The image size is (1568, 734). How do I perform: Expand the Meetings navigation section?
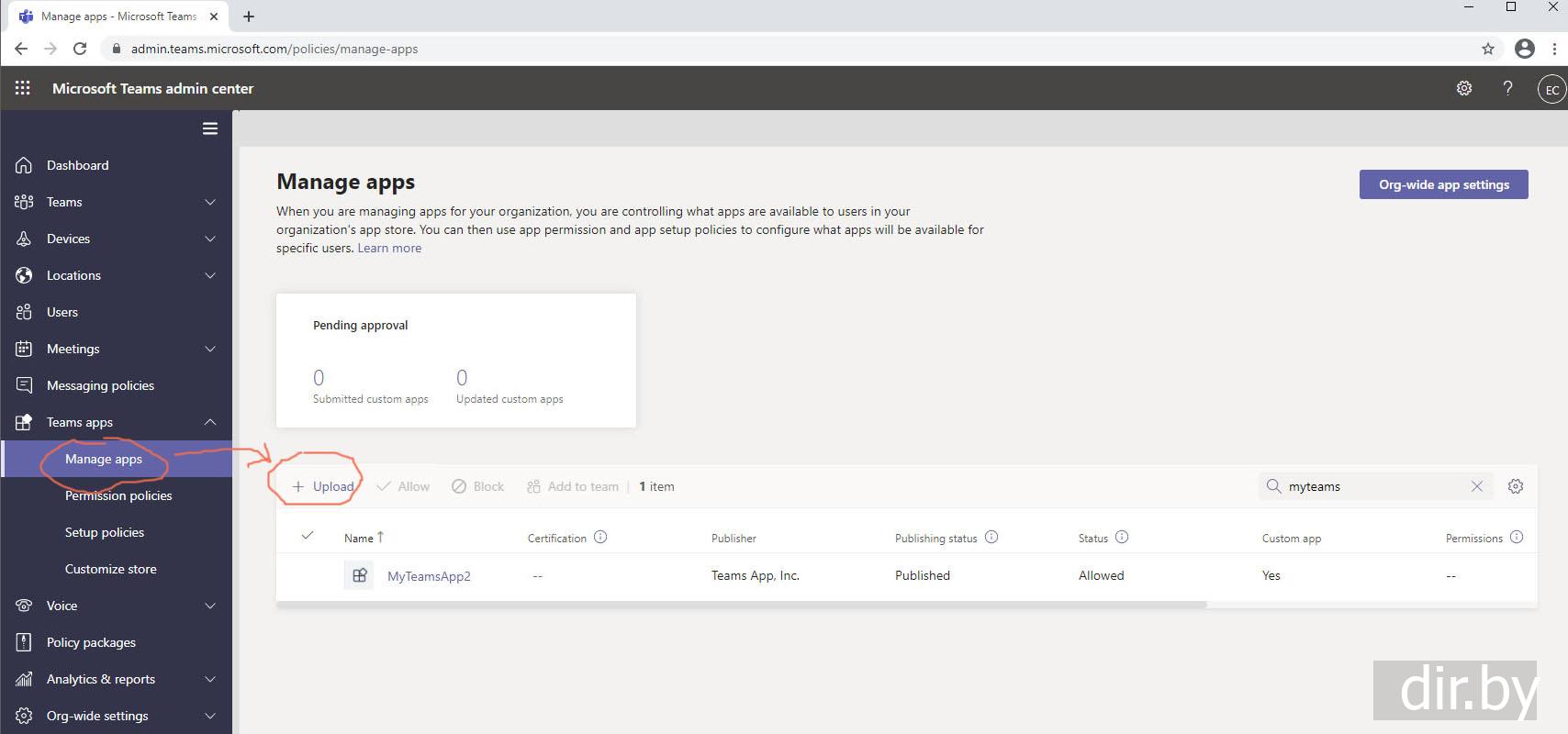click(x=210, y=349)
